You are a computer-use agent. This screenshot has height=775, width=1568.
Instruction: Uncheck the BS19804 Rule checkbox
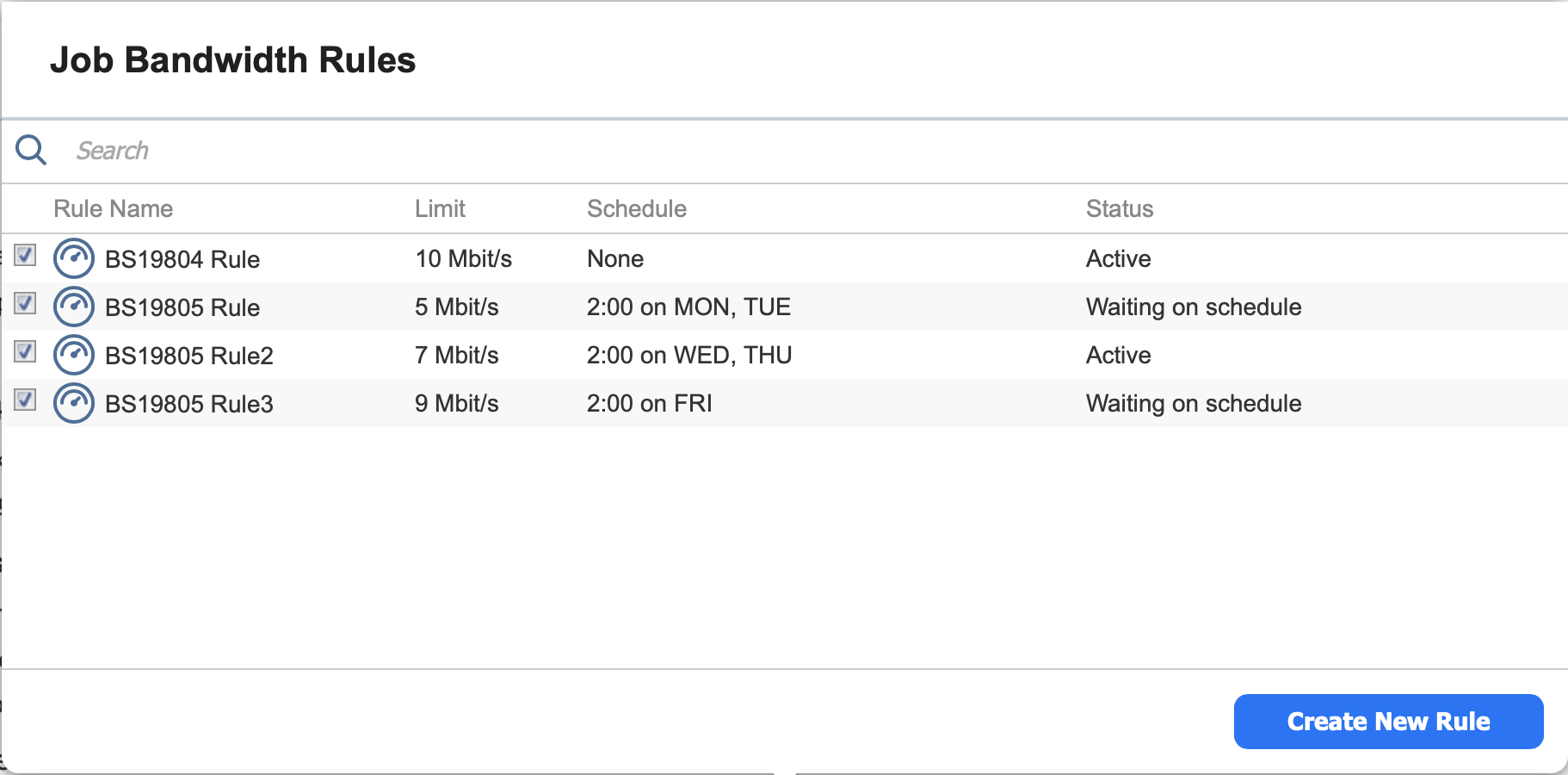(x=25, y=255)
